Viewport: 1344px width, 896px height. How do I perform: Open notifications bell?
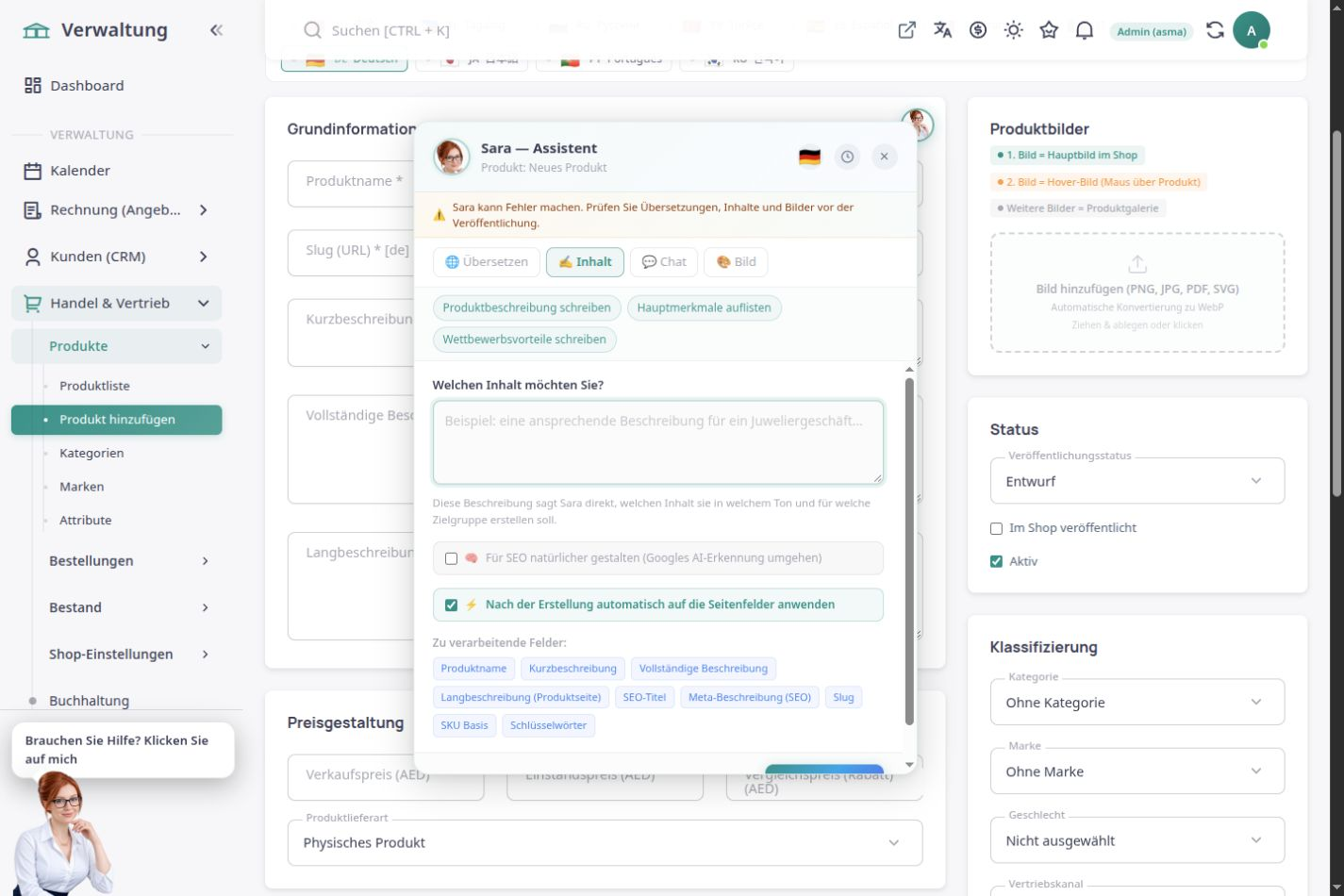(1085, 30)
